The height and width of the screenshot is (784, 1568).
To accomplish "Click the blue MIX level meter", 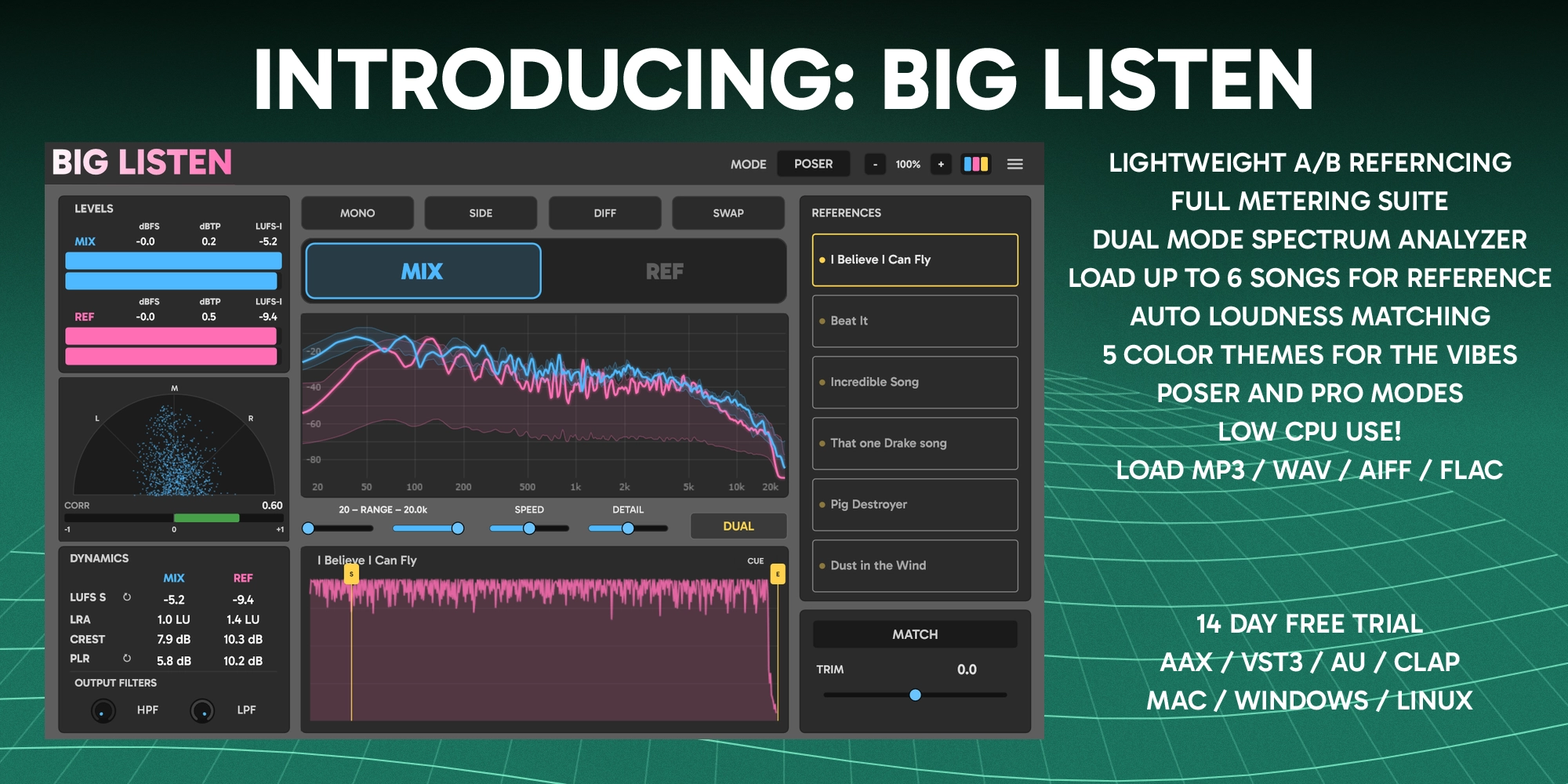I will (x=173, y=271).
